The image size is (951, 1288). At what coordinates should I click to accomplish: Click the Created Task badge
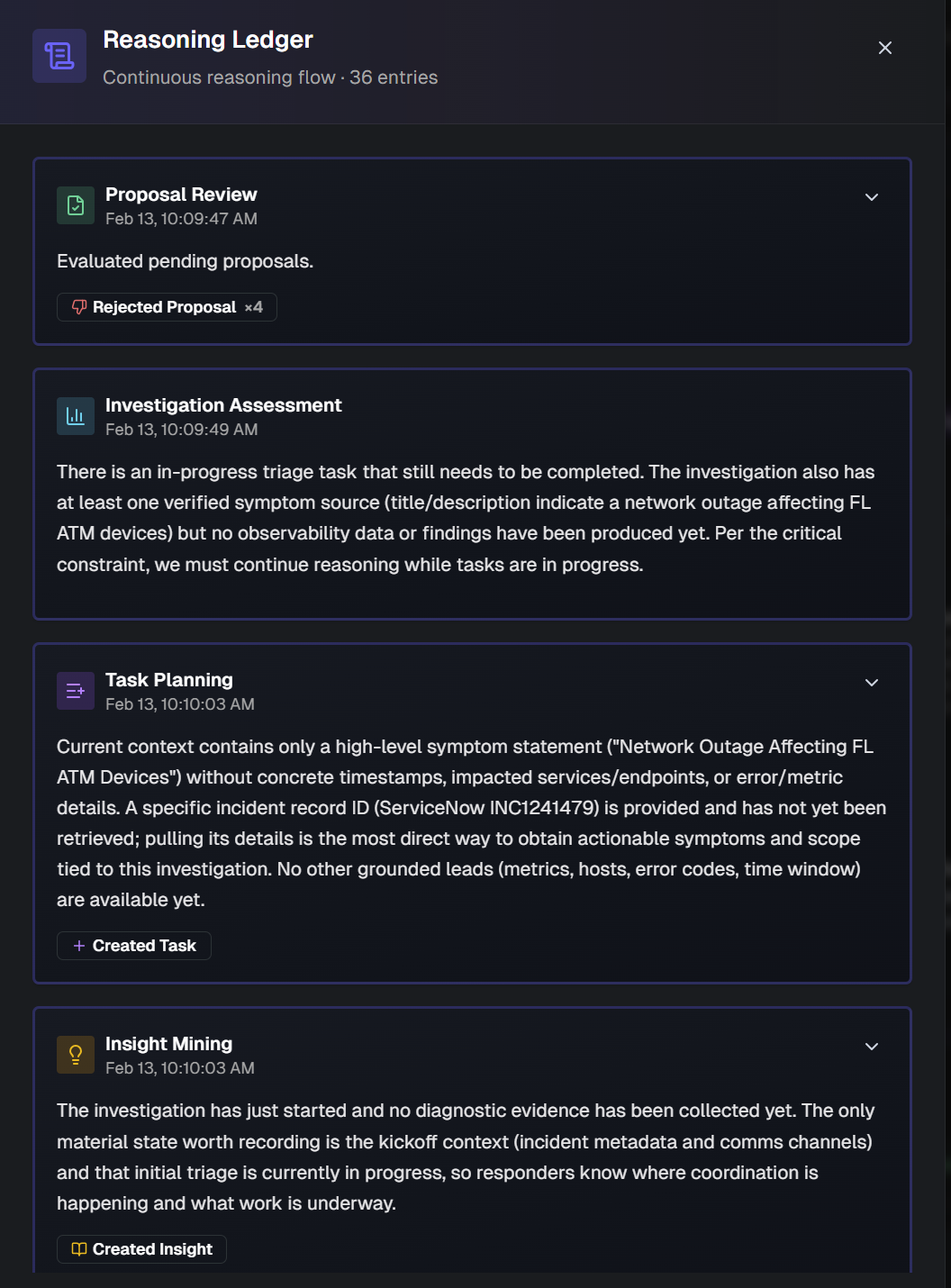[133, 946]
